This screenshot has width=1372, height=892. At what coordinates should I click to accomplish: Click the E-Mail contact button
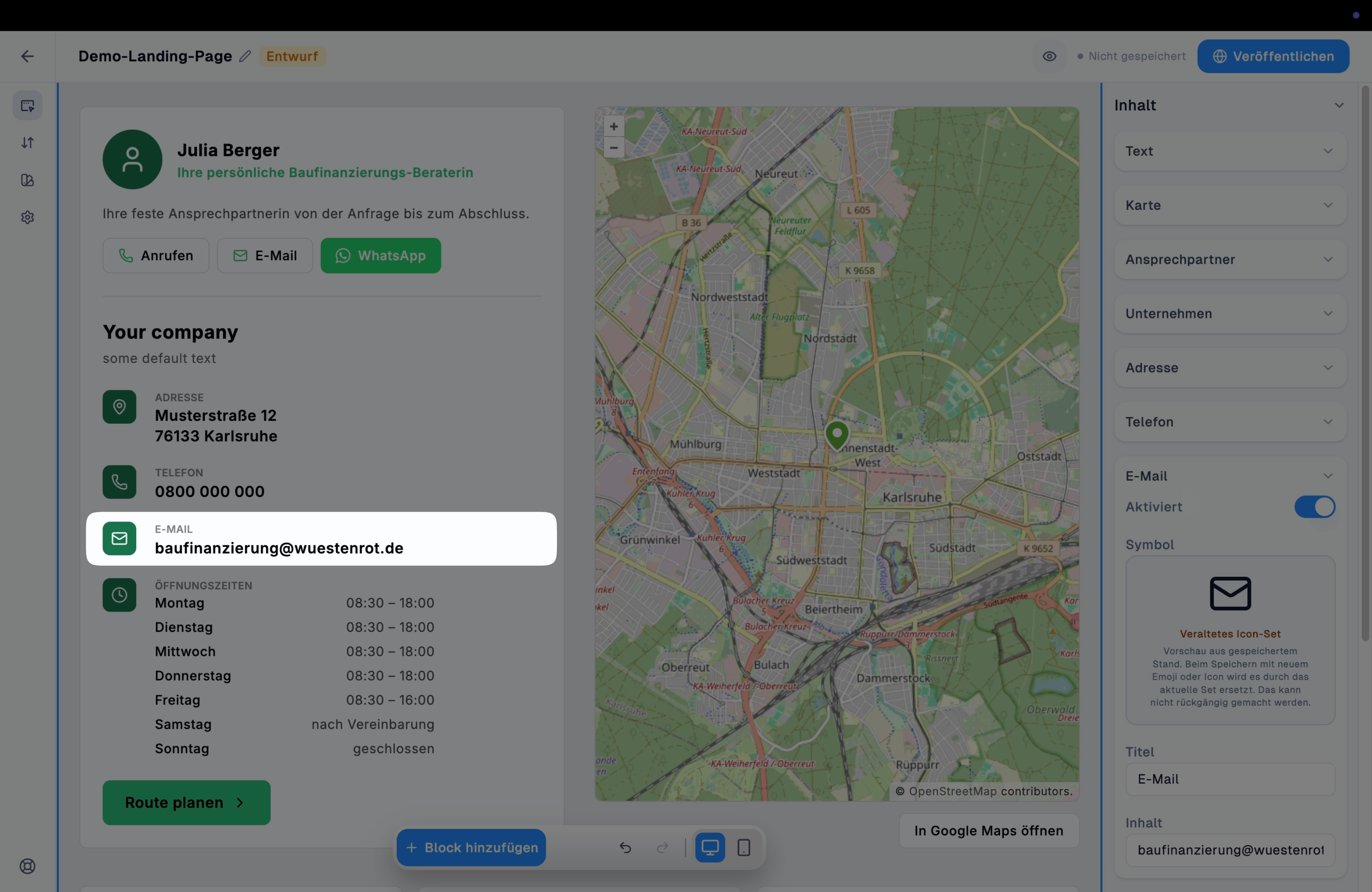(x=265, y=256)
